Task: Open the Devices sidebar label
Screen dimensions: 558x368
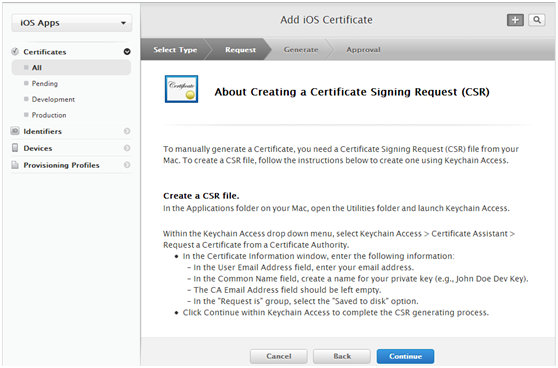Action: [38, 148]
